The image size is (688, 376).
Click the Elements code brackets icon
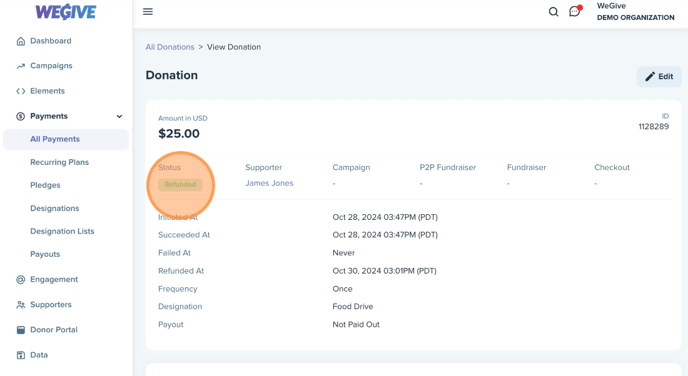21,91
